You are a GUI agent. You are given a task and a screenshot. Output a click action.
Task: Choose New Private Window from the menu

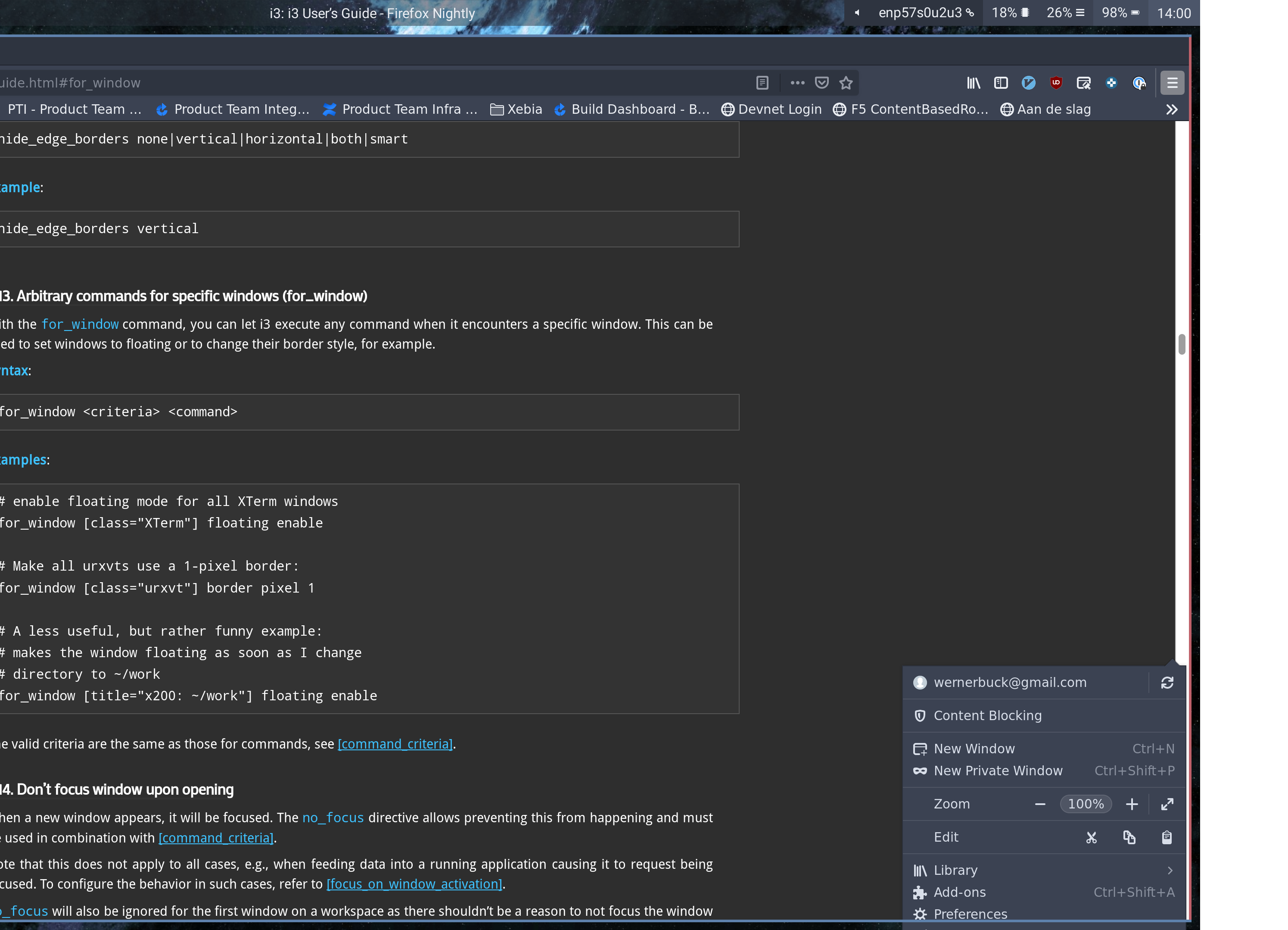pyautogui.click(x=1044, y=771)
